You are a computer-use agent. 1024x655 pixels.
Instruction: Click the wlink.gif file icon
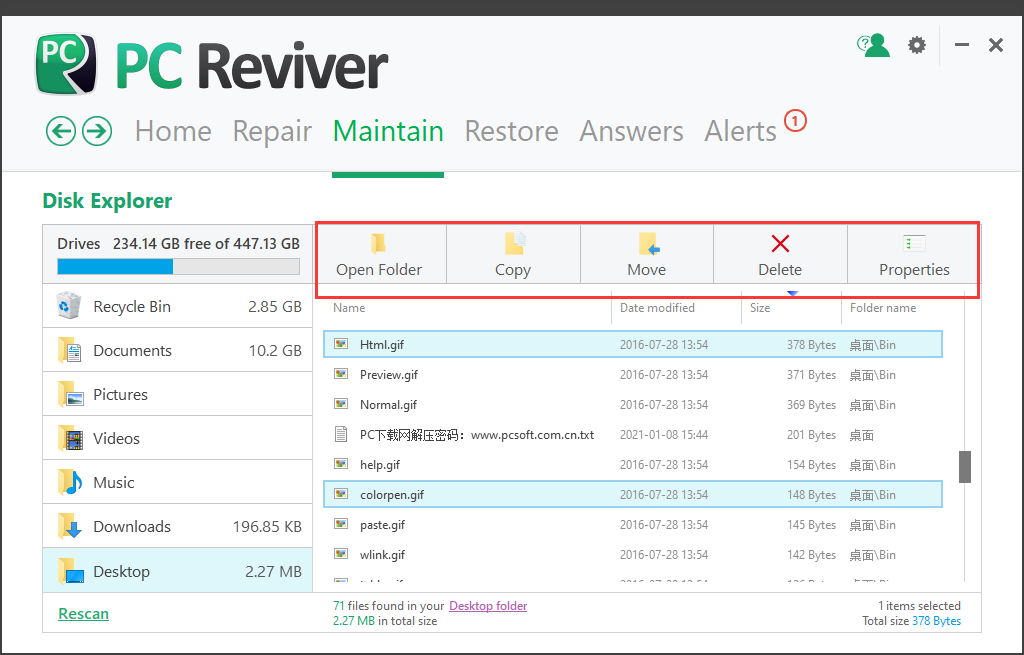click(x=341, y=554)
